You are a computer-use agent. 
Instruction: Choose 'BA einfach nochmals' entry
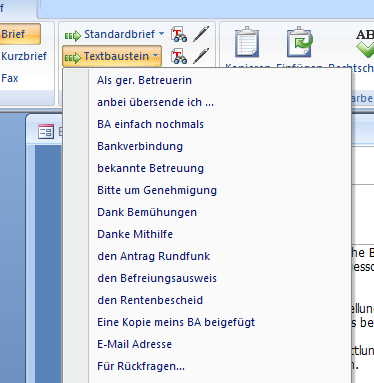tap(207, 124)
